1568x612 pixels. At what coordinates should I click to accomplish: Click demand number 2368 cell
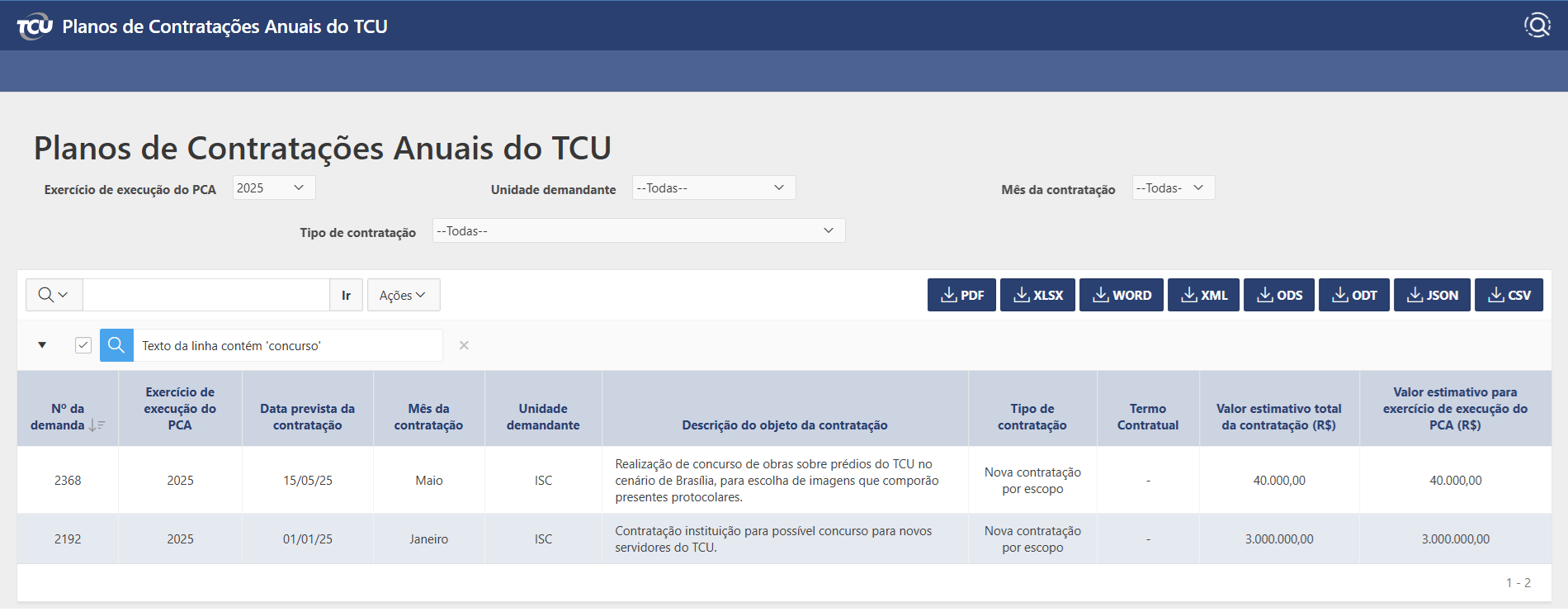tap(68, 480)
